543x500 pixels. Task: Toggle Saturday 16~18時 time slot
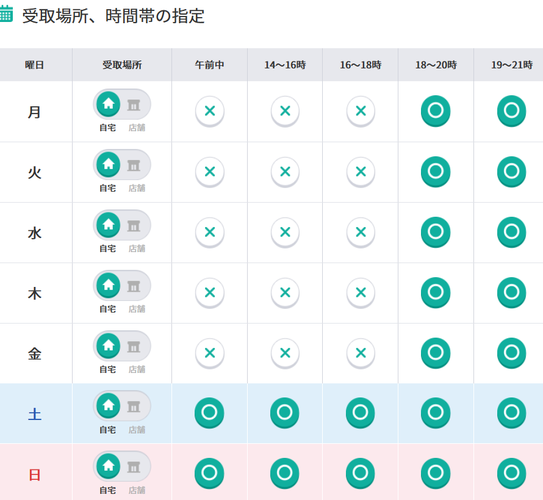(x=360, y=413)
